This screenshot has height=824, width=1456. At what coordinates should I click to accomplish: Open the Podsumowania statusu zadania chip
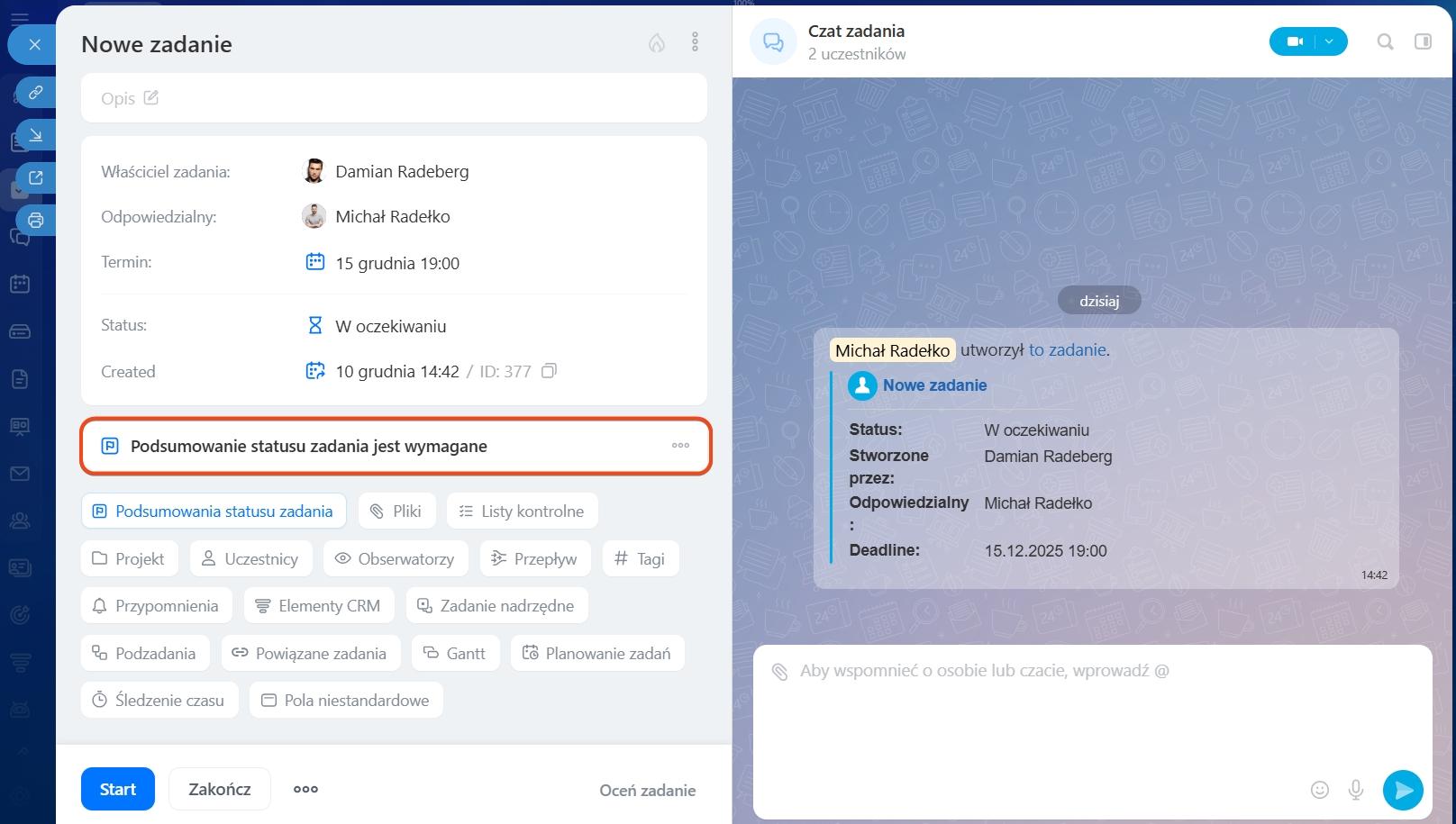point(214,511)
